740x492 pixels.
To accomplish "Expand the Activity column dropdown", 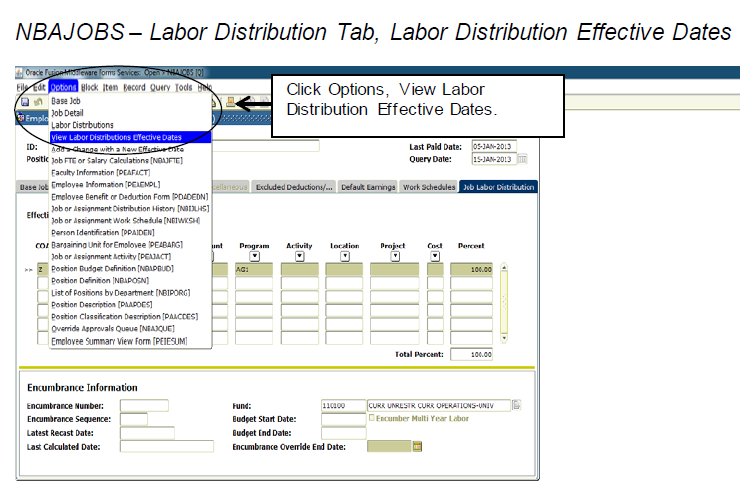I will tap(299, 256).
